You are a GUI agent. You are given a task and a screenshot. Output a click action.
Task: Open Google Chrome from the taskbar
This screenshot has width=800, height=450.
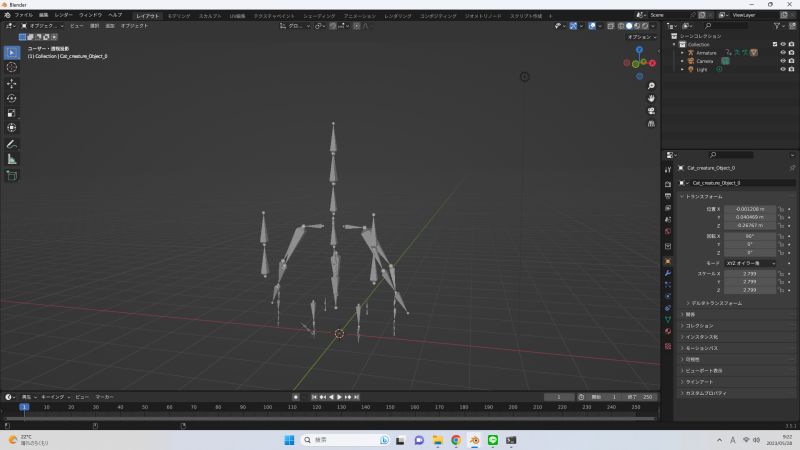click(456, 440)
